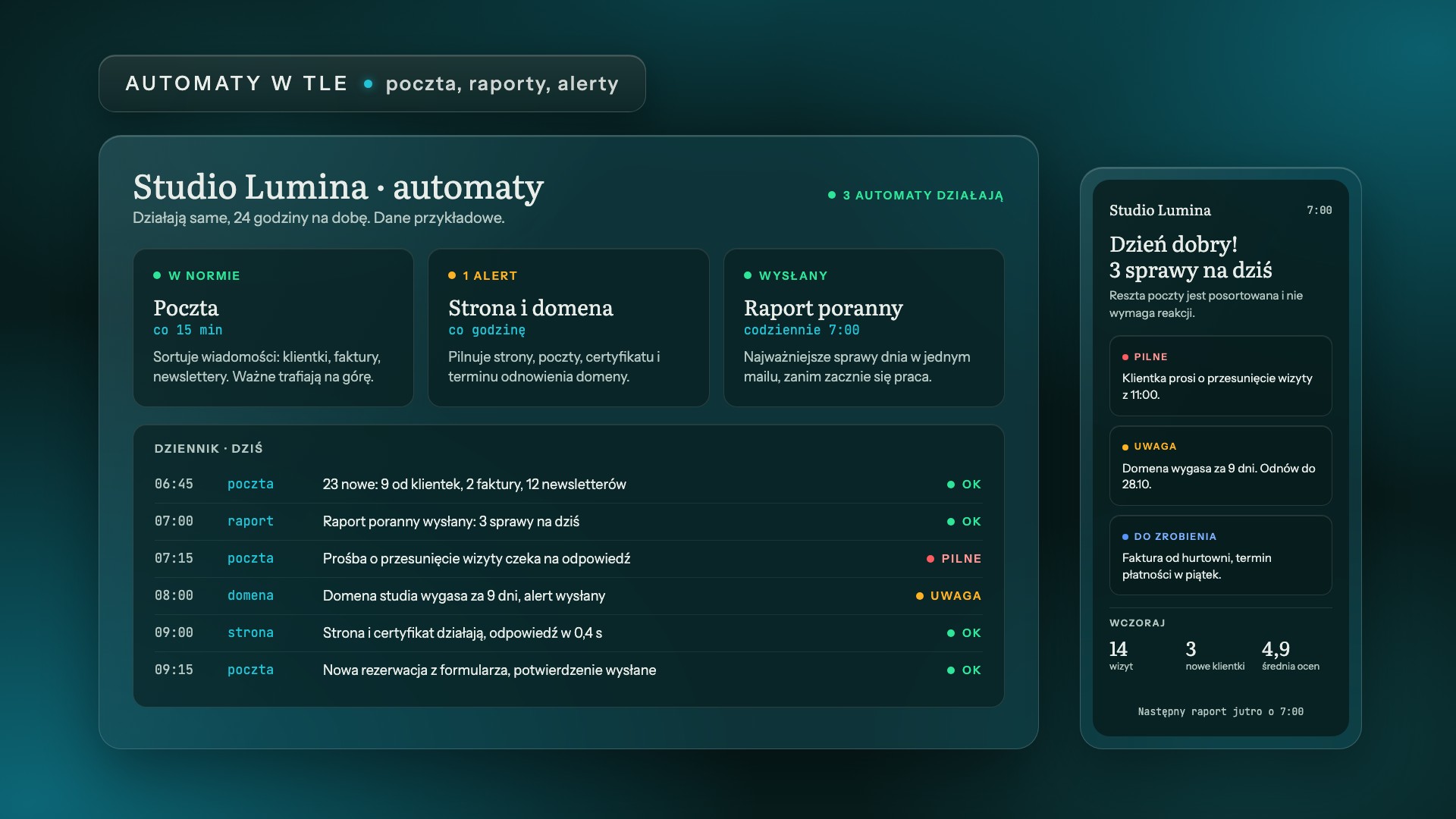The width and height of the screenshot is (1456, 819).
Task: Click the 'codziennie 7:00' schedule text
Action: click(x=802, y=331)
